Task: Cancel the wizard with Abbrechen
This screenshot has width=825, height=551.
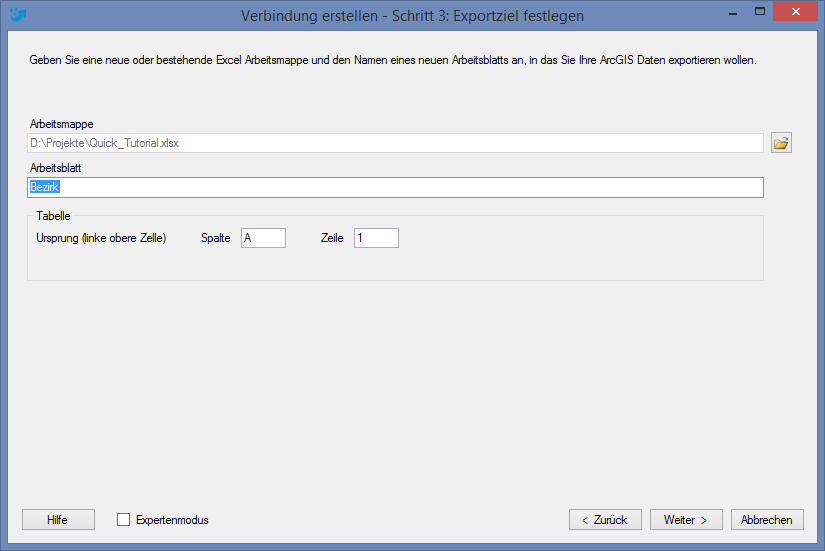Action: (767, 520)
